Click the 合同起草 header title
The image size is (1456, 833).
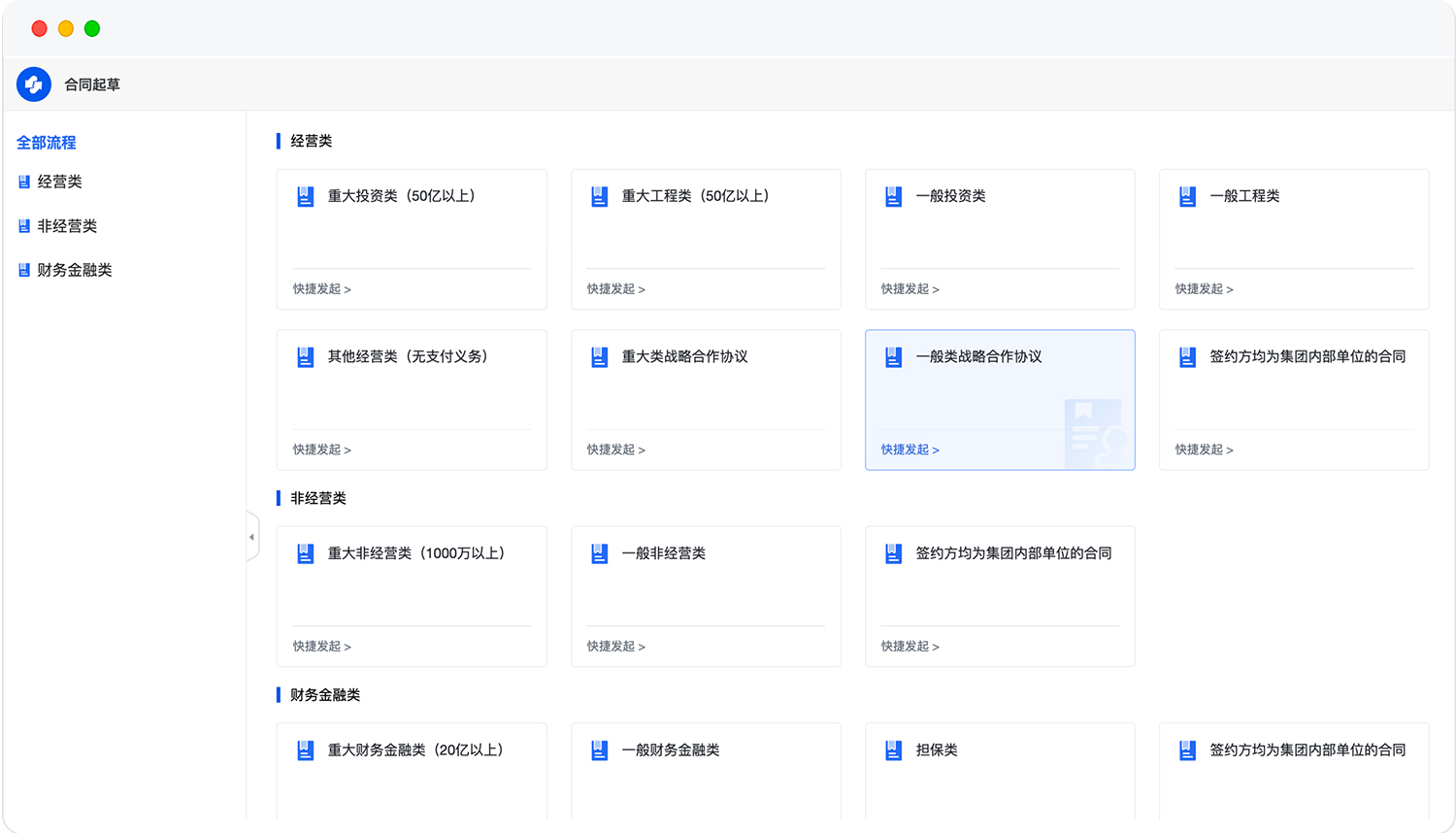point(92,84)
